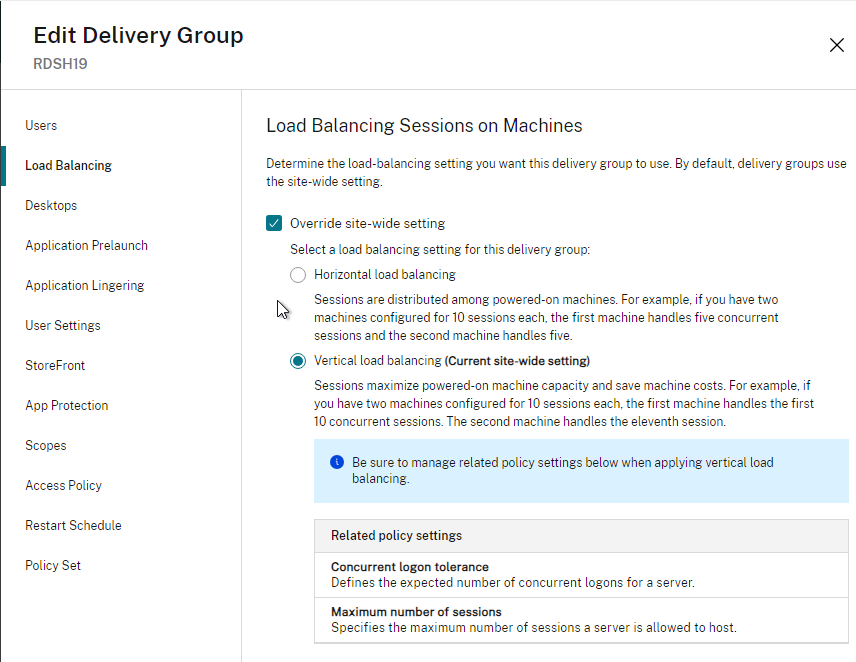Open User Settings in sidebar
Viewport: 856px width, 662px height.
[x=63, y=326]
